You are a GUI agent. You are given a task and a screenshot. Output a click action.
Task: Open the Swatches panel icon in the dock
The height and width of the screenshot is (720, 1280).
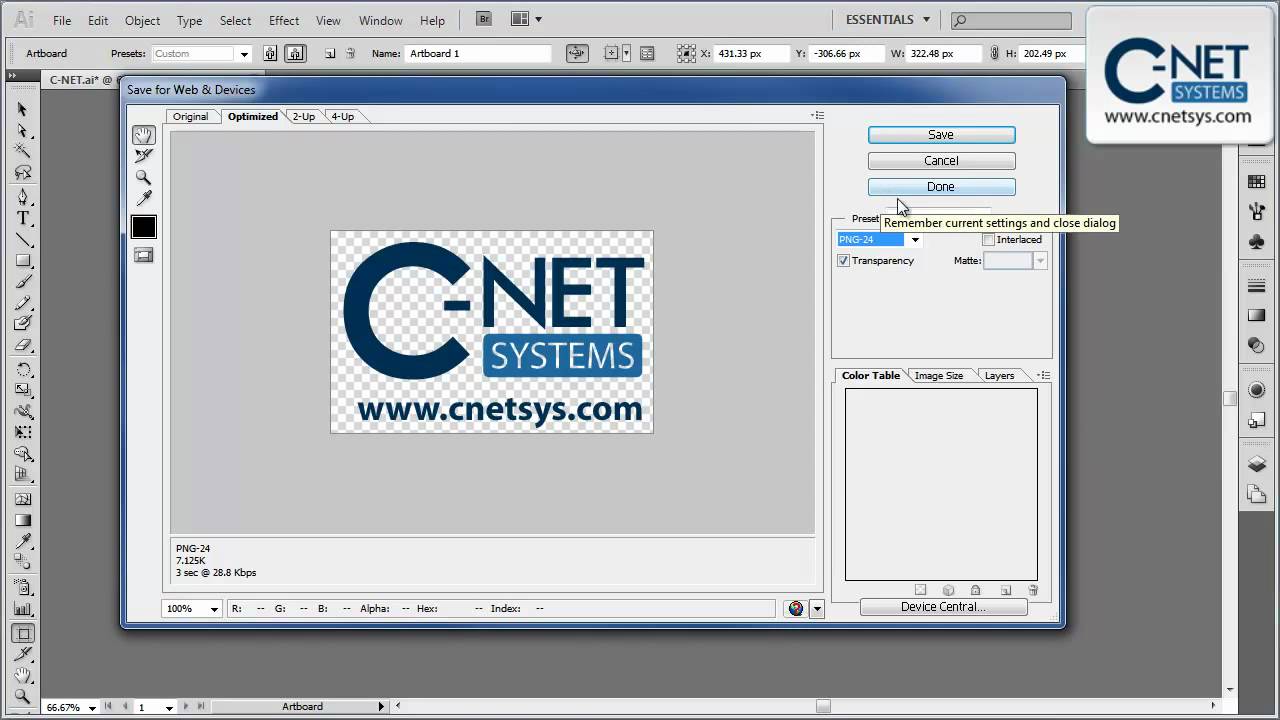tap(1256, 180)
